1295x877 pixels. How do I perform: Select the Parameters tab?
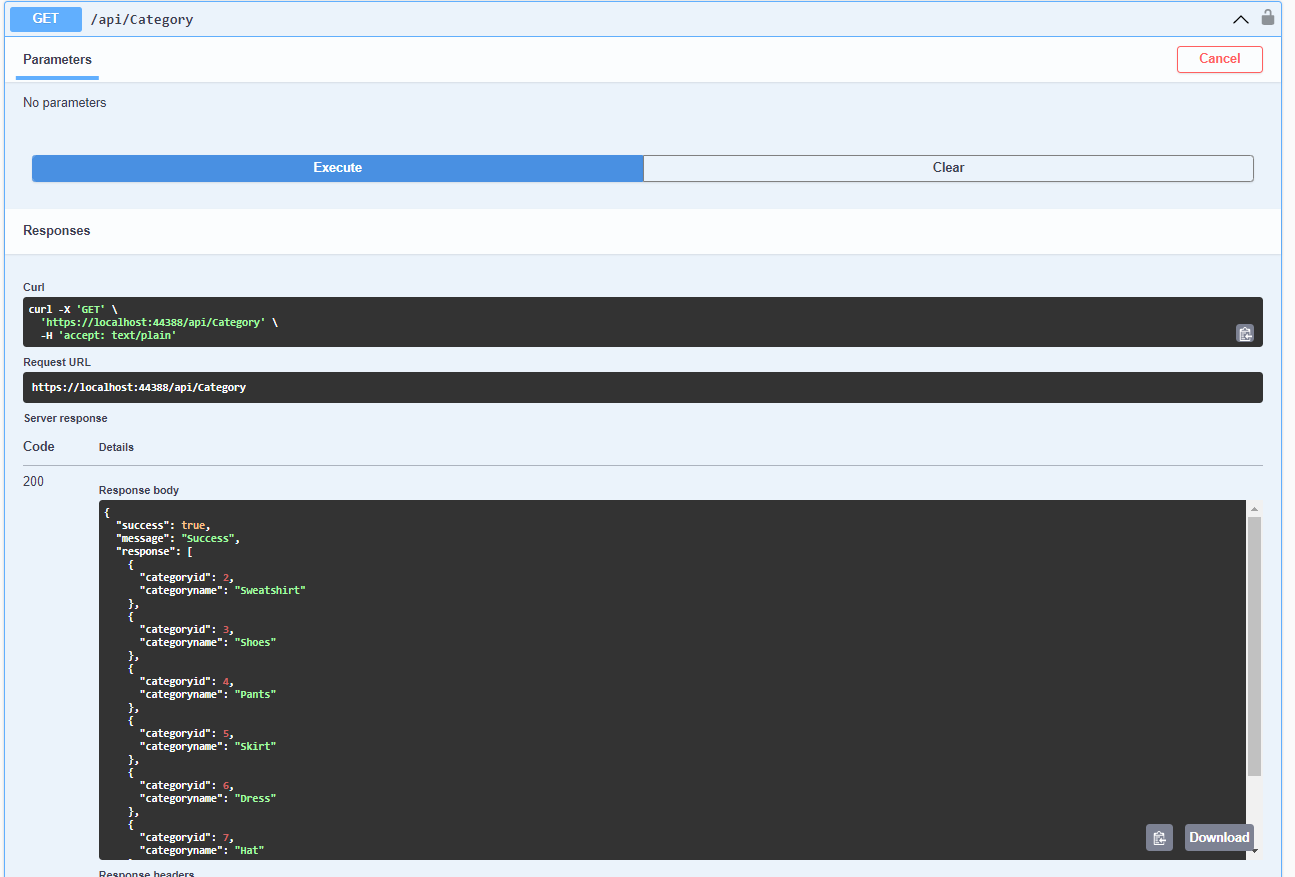pyautogui.click(x=57, y=60)
